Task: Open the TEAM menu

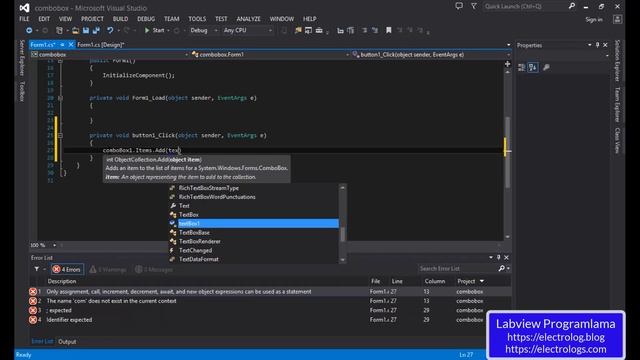Action: tap(171, 19)
